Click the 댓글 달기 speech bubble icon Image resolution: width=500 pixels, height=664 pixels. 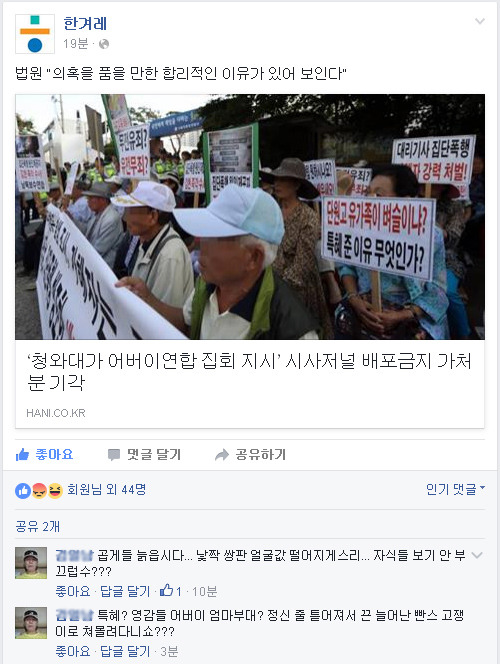pyautogui.click(x=113, y=455)
